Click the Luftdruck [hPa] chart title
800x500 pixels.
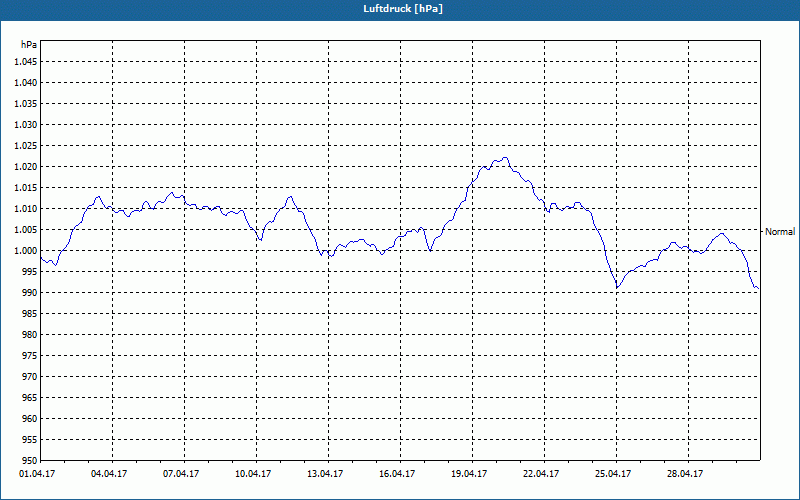tap(403, 9)
